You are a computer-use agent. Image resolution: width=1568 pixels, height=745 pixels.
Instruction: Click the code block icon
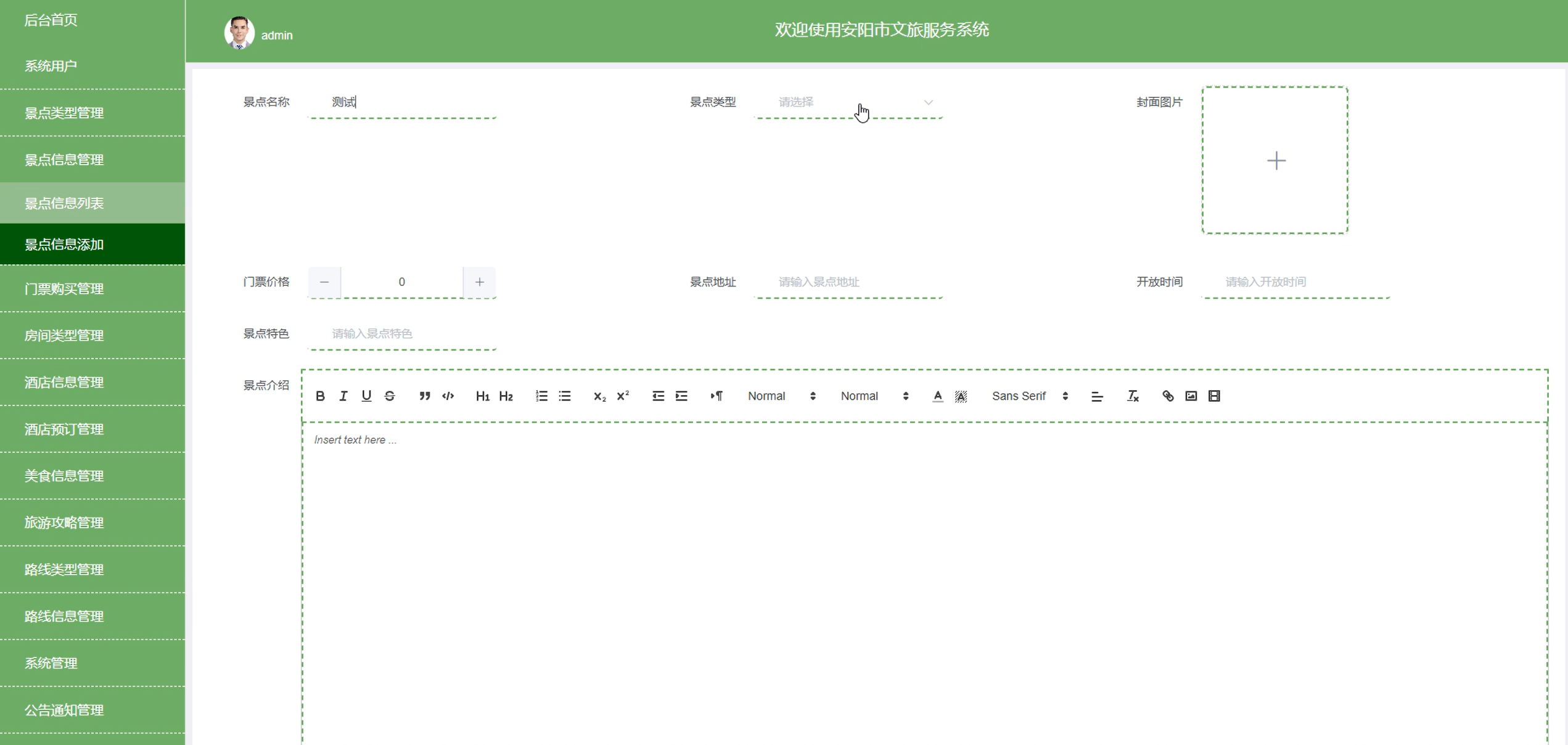coord(448,396)
